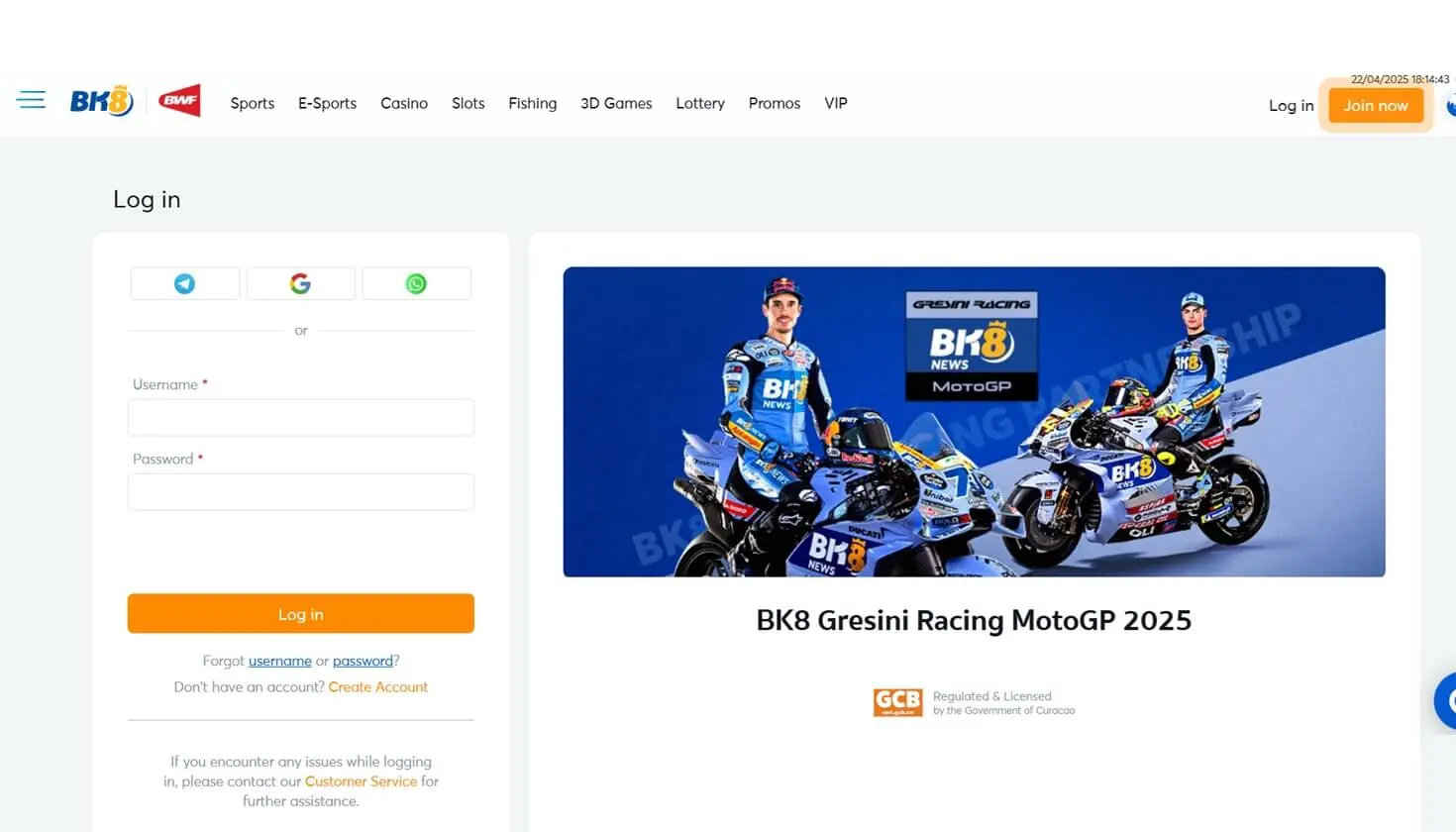Click the orange Log in submit button

tap(301, 614)
